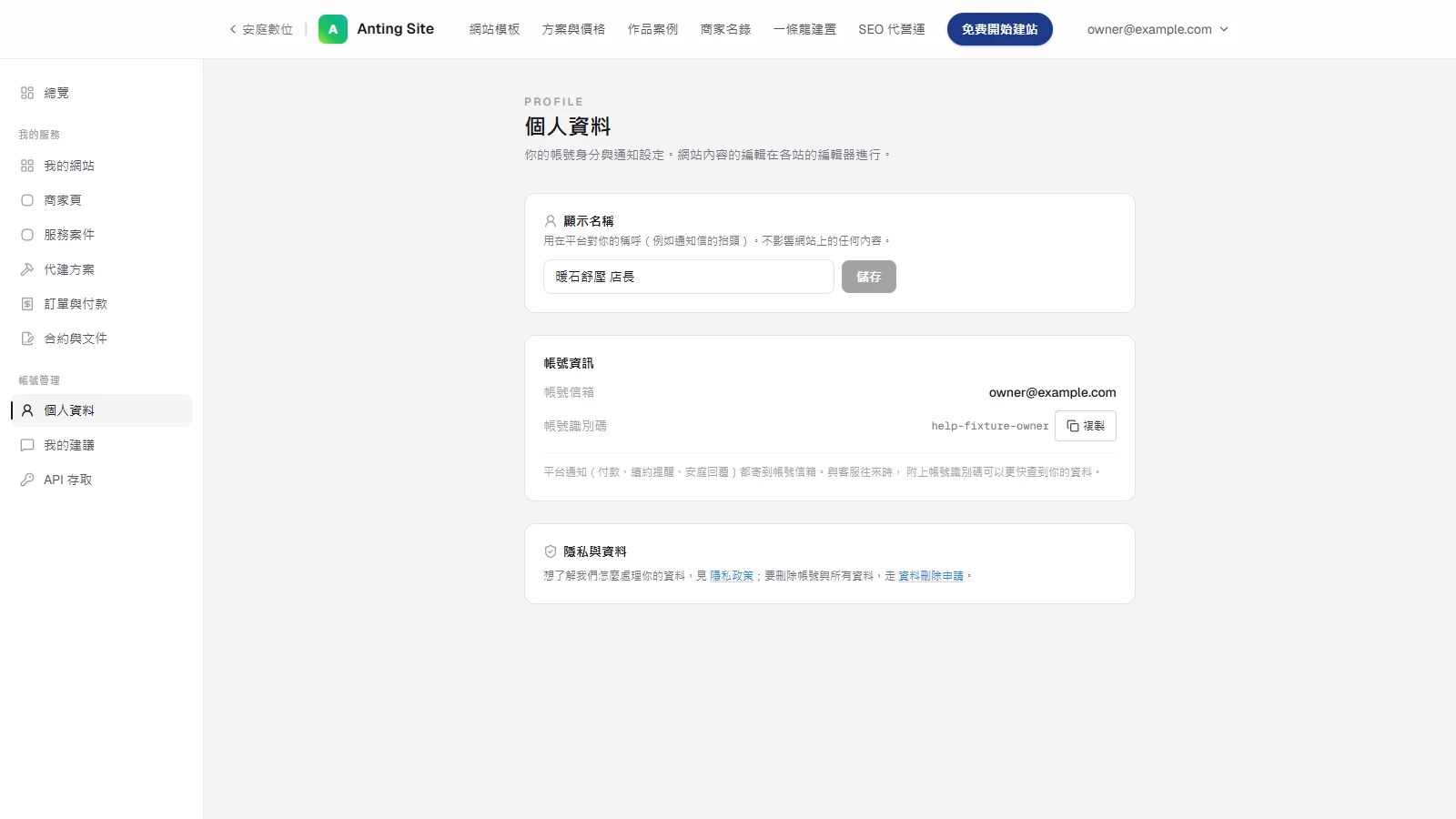Click the 免費開始建站 button
Image resolution: width=1456 pixels, height=819 pixels.
coord(1000,29)
